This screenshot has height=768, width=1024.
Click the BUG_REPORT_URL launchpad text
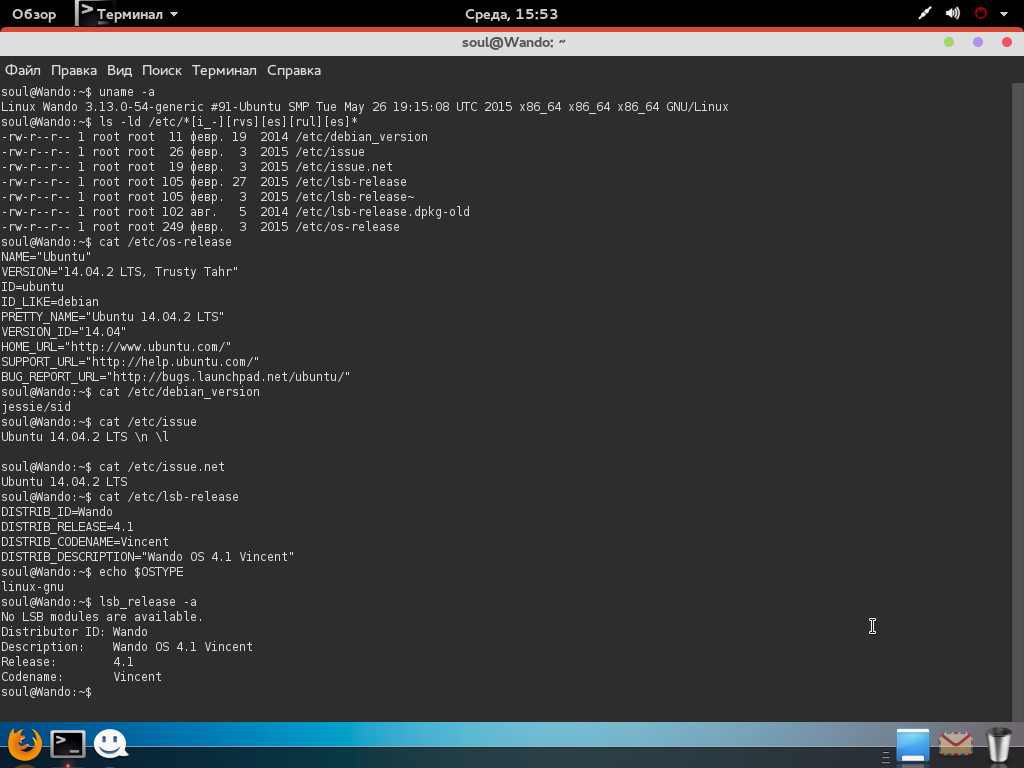click(176, 377)
